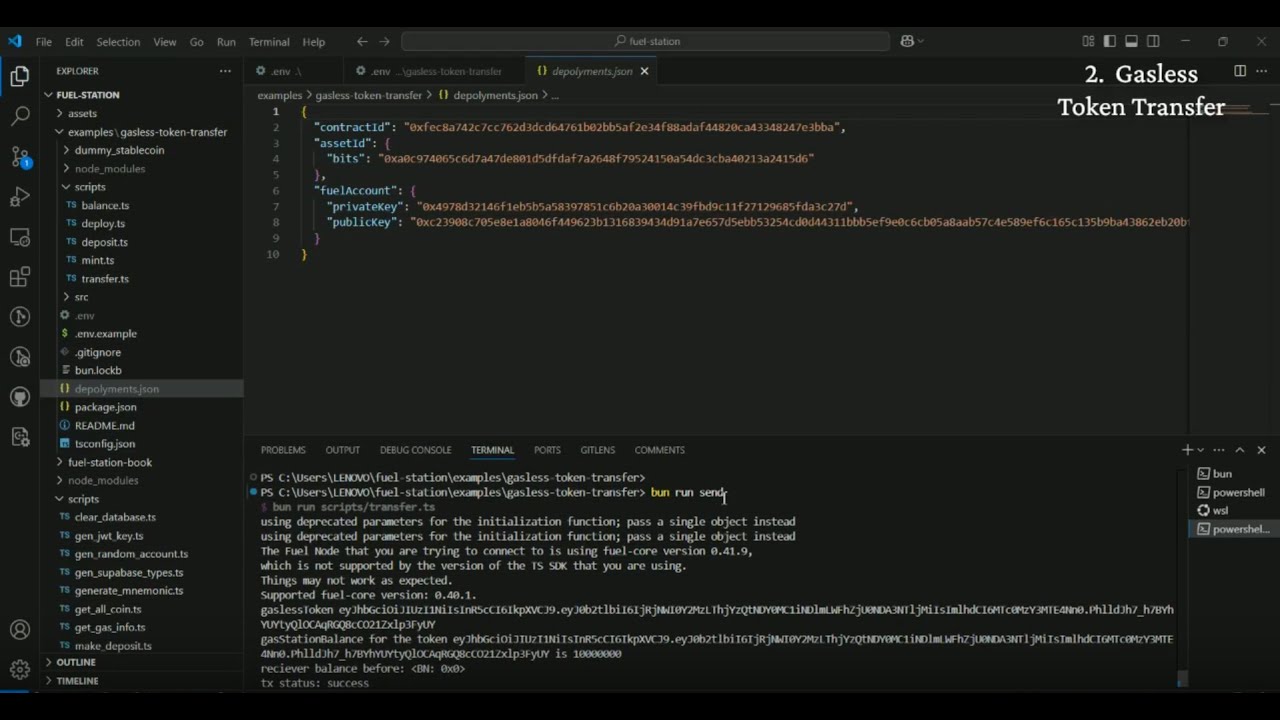Close the depolyments.json tab

(644, 71)
